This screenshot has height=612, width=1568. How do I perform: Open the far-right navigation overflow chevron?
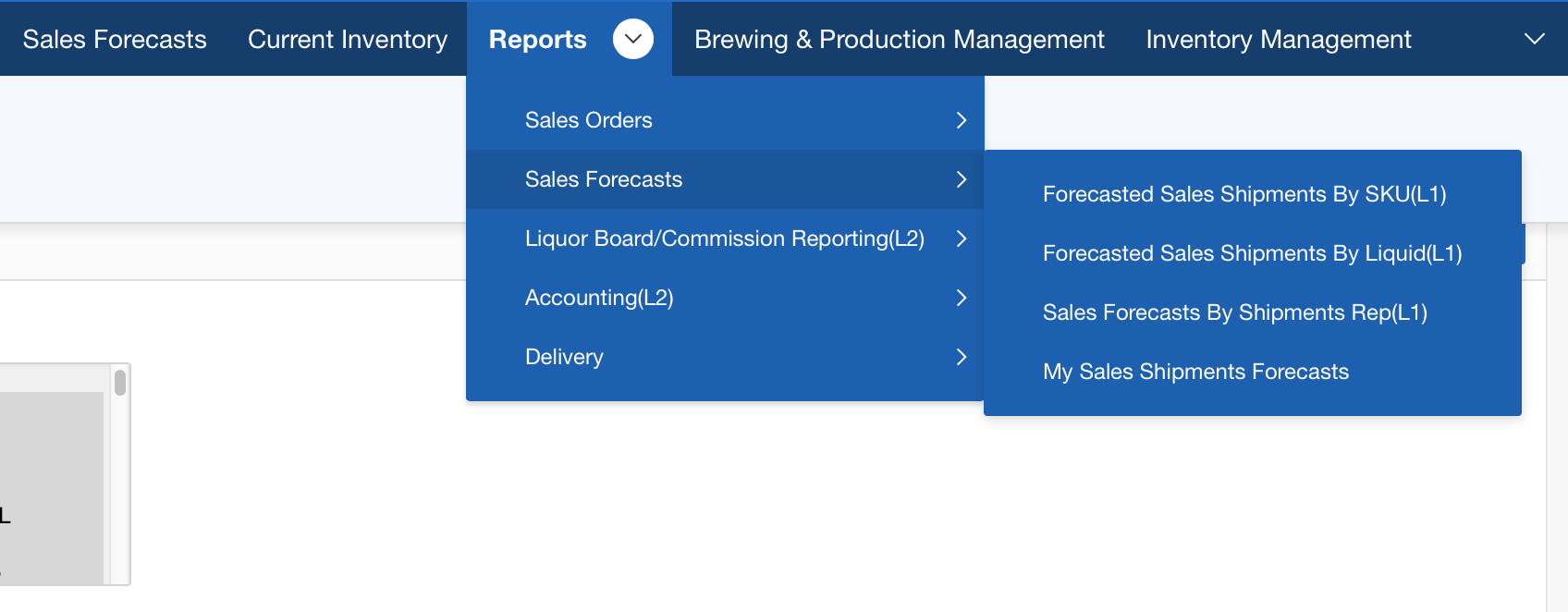1534,39
